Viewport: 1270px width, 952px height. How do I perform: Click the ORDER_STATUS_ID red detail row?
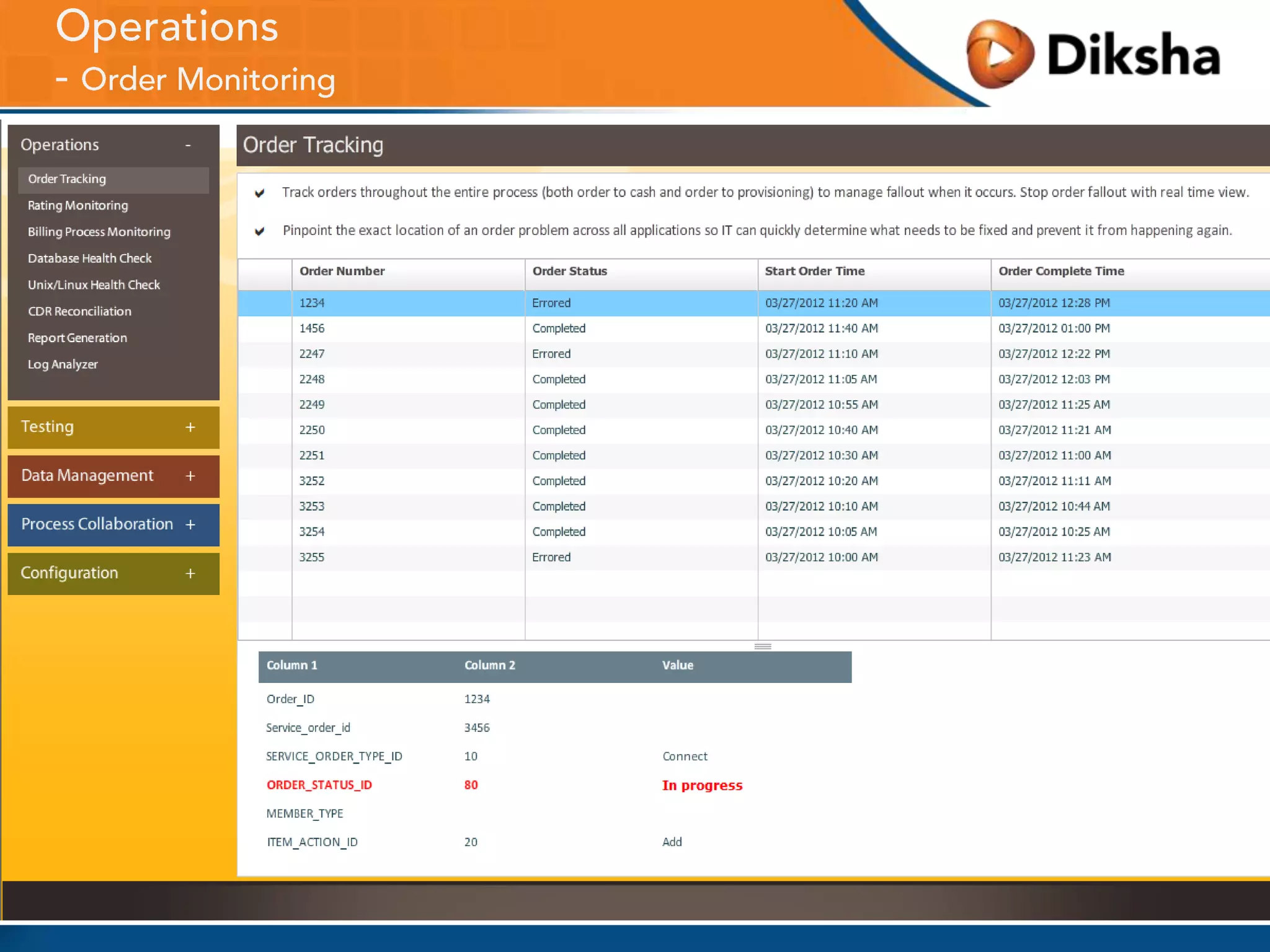[319, 785]
